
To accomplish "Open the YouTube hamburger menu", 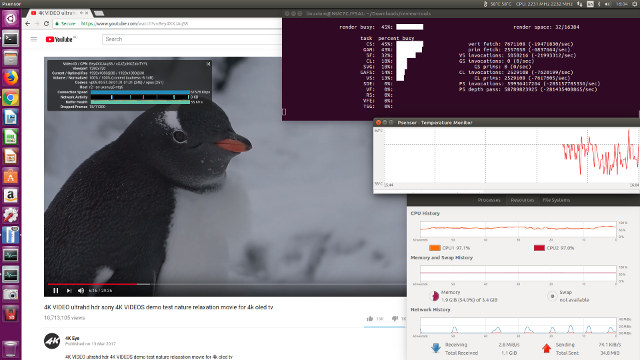I will (34, 39).
